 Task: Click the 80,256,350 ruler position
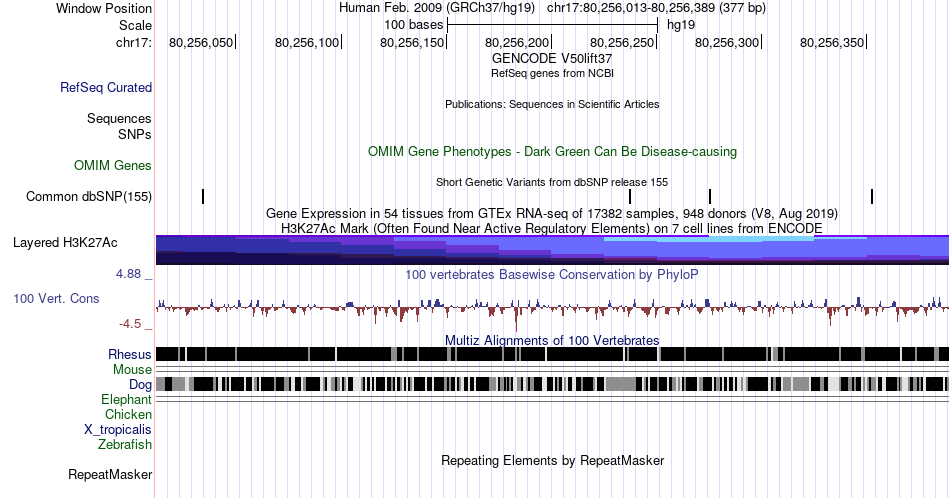[x=832, y=42]
